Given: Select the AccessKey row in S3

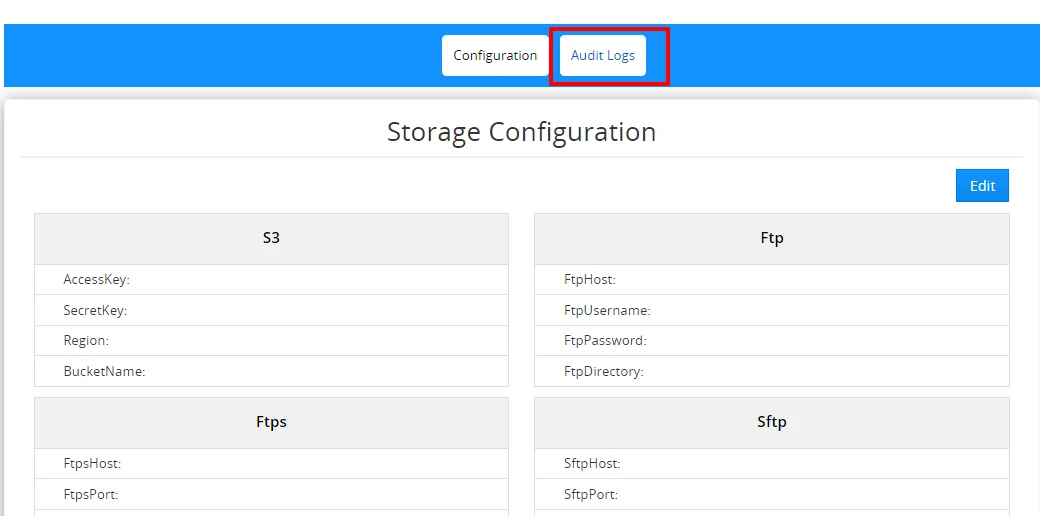Looking at the screenshot, I should coord(271,280).
